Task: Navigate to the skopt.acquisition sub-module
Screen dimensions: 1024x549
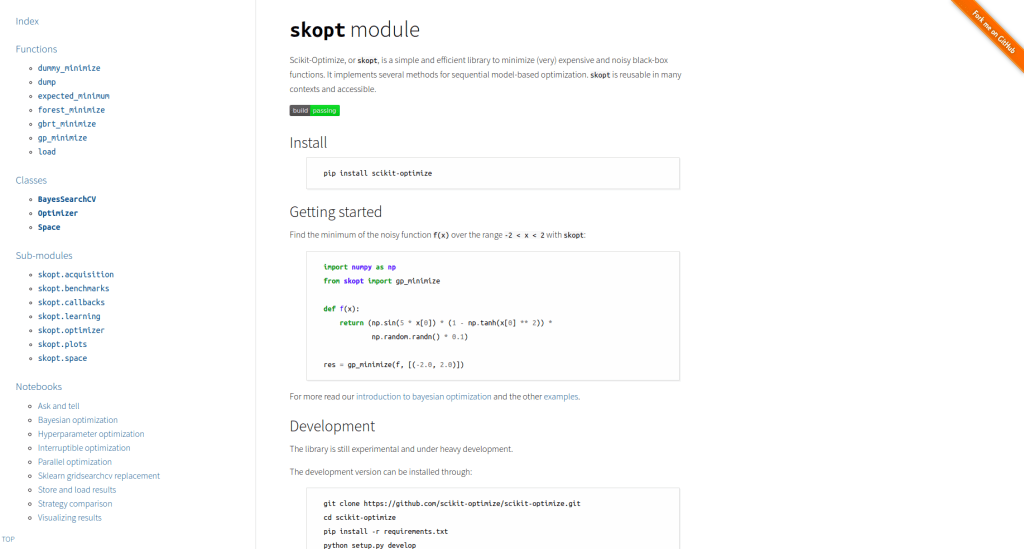Action: click(x=76, y=274)
